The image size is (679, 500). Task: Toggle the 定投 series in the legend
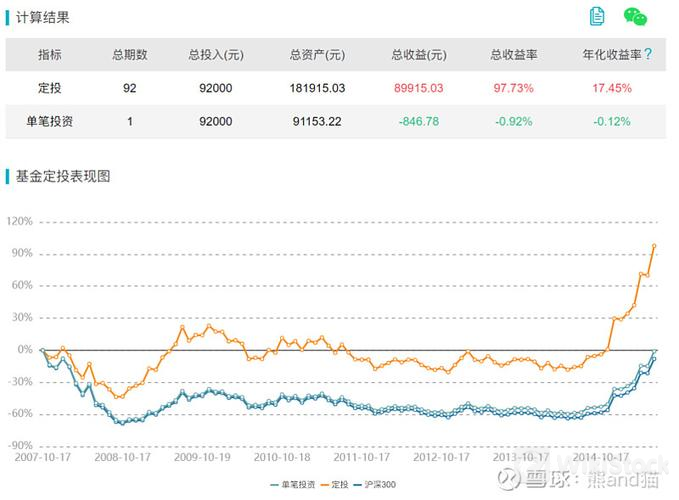[x=340, y=484]
